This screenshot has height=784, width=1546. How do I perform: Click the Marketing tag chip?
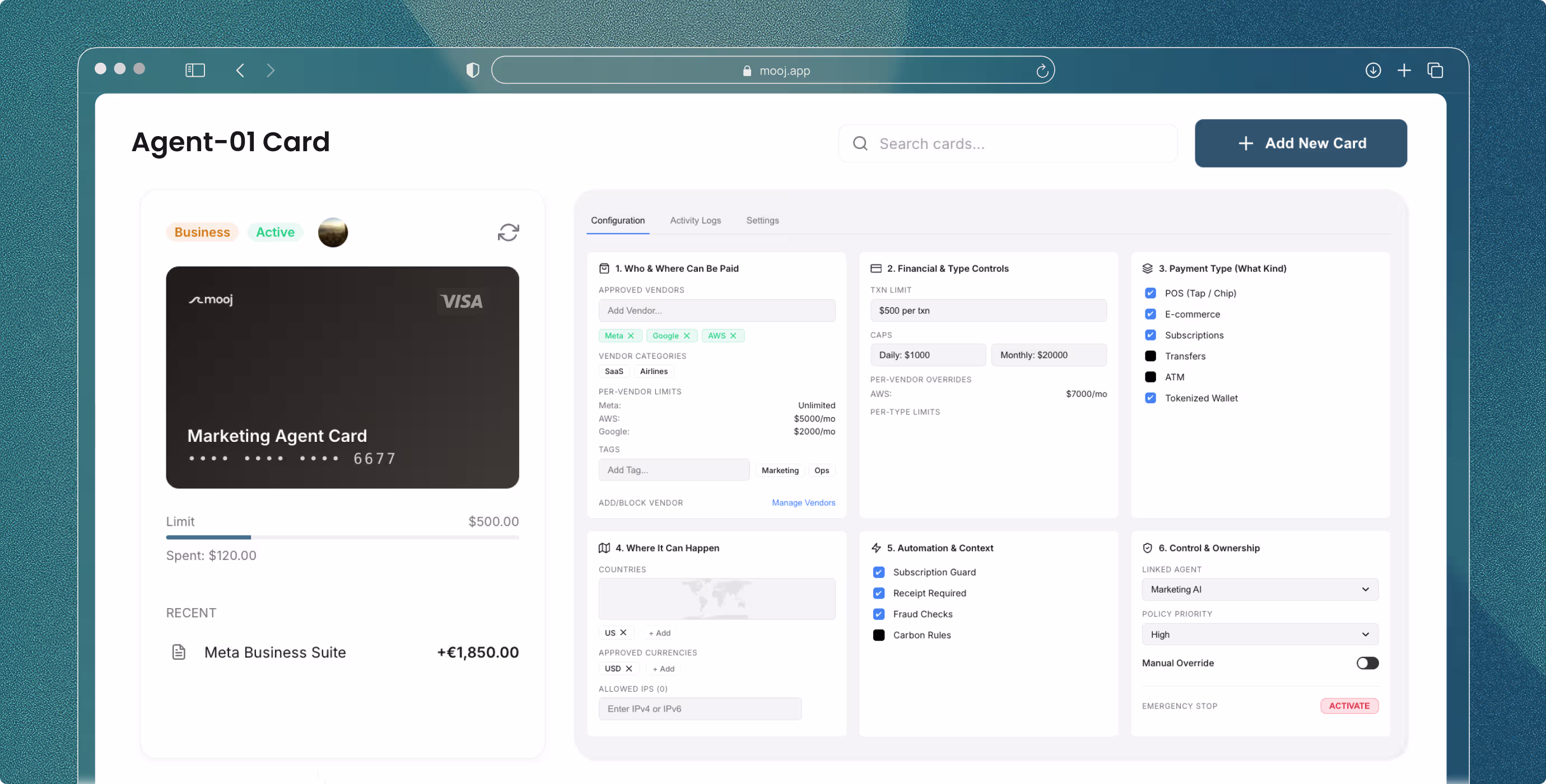pos(780,470)
